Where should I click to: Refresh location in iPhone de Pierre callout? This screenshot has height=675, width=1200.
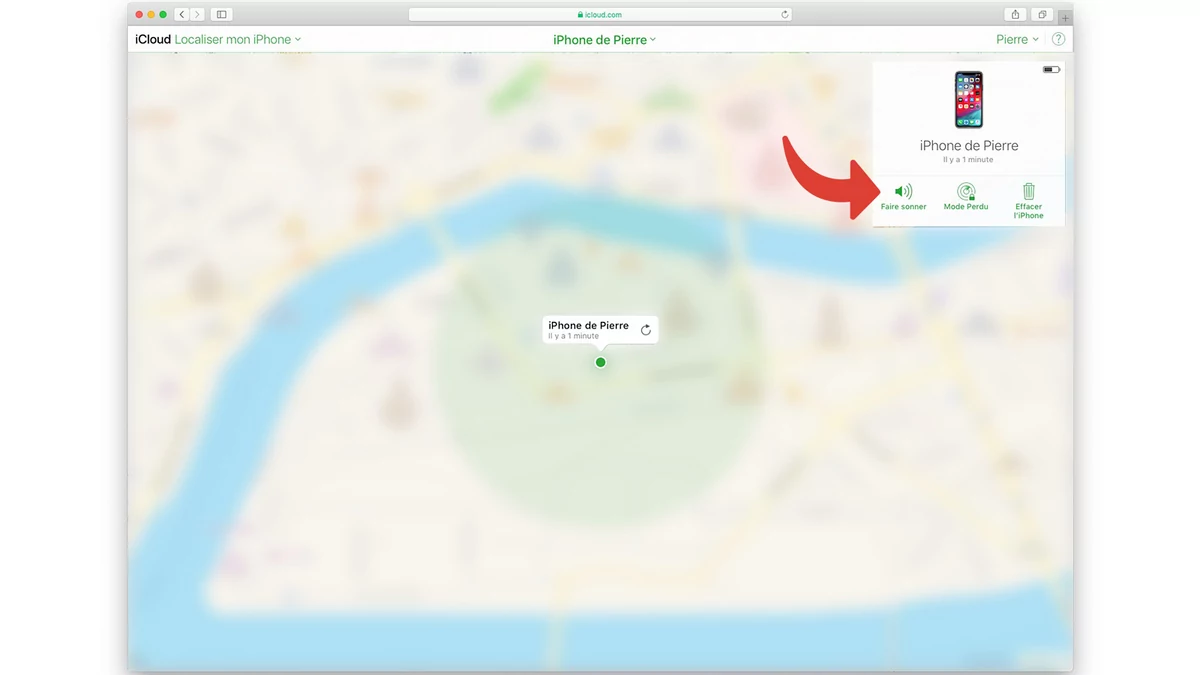(x=646, y=330)
